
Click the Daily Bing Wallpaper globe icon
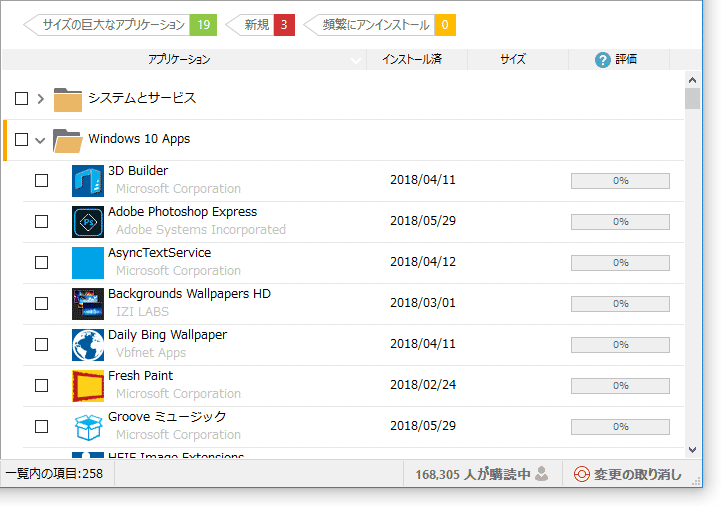click(88, 345)
